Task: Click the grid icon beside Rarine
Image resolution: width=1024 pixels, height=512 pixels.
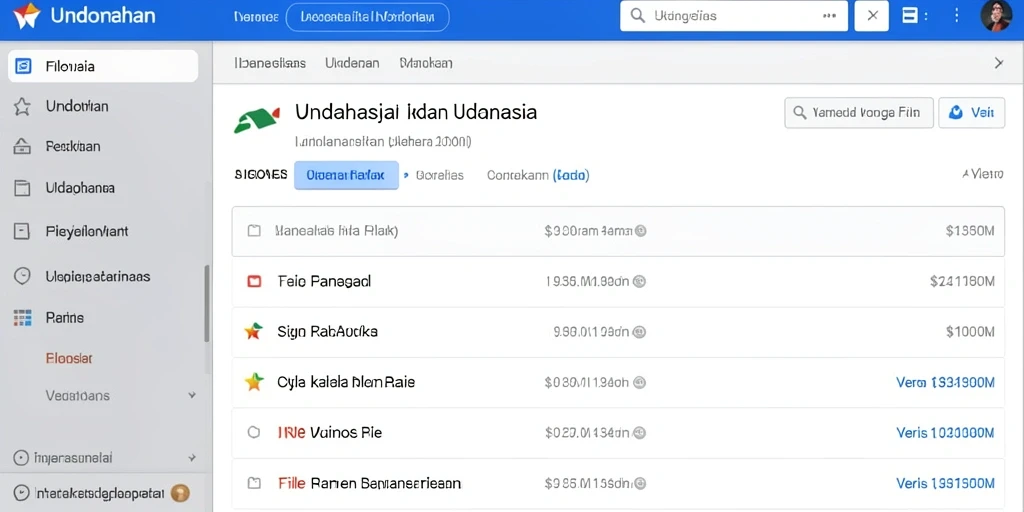Action: point(22,318)
